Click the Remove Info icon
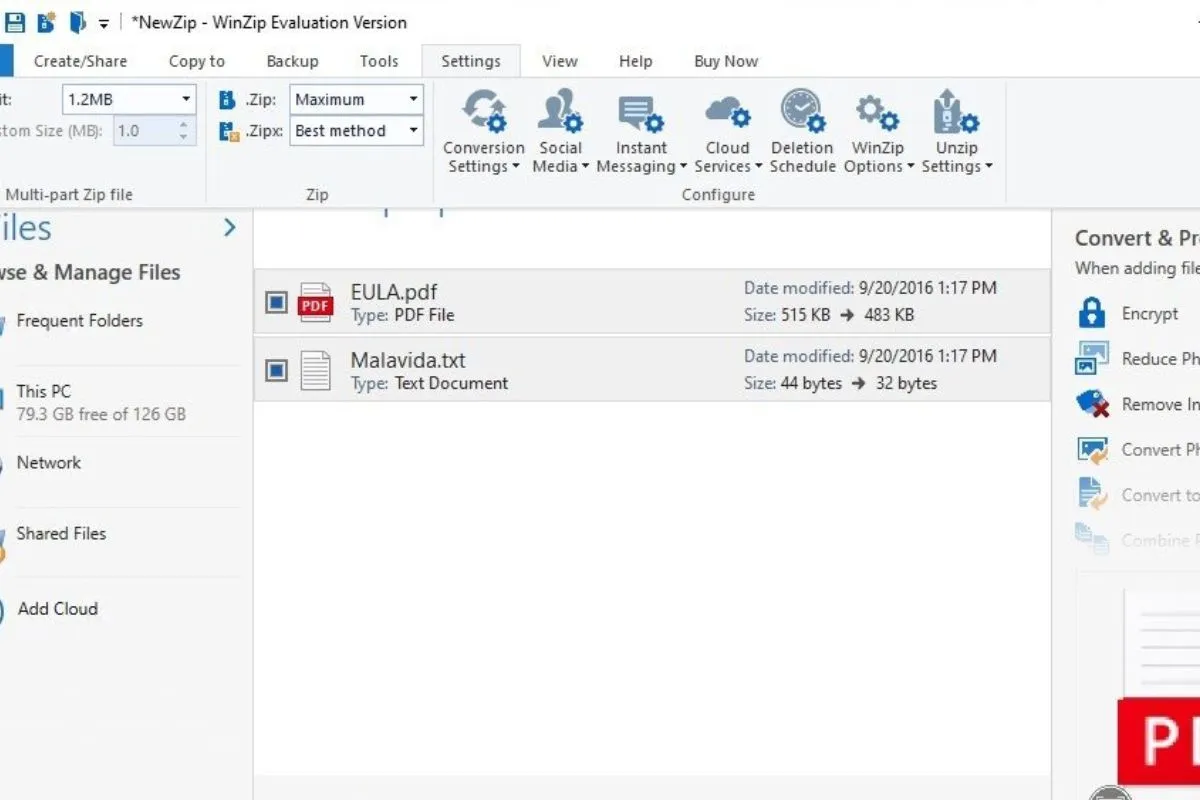This screenshot has height=800, width=1200. pyautogui.click(x=1092, y=404)
